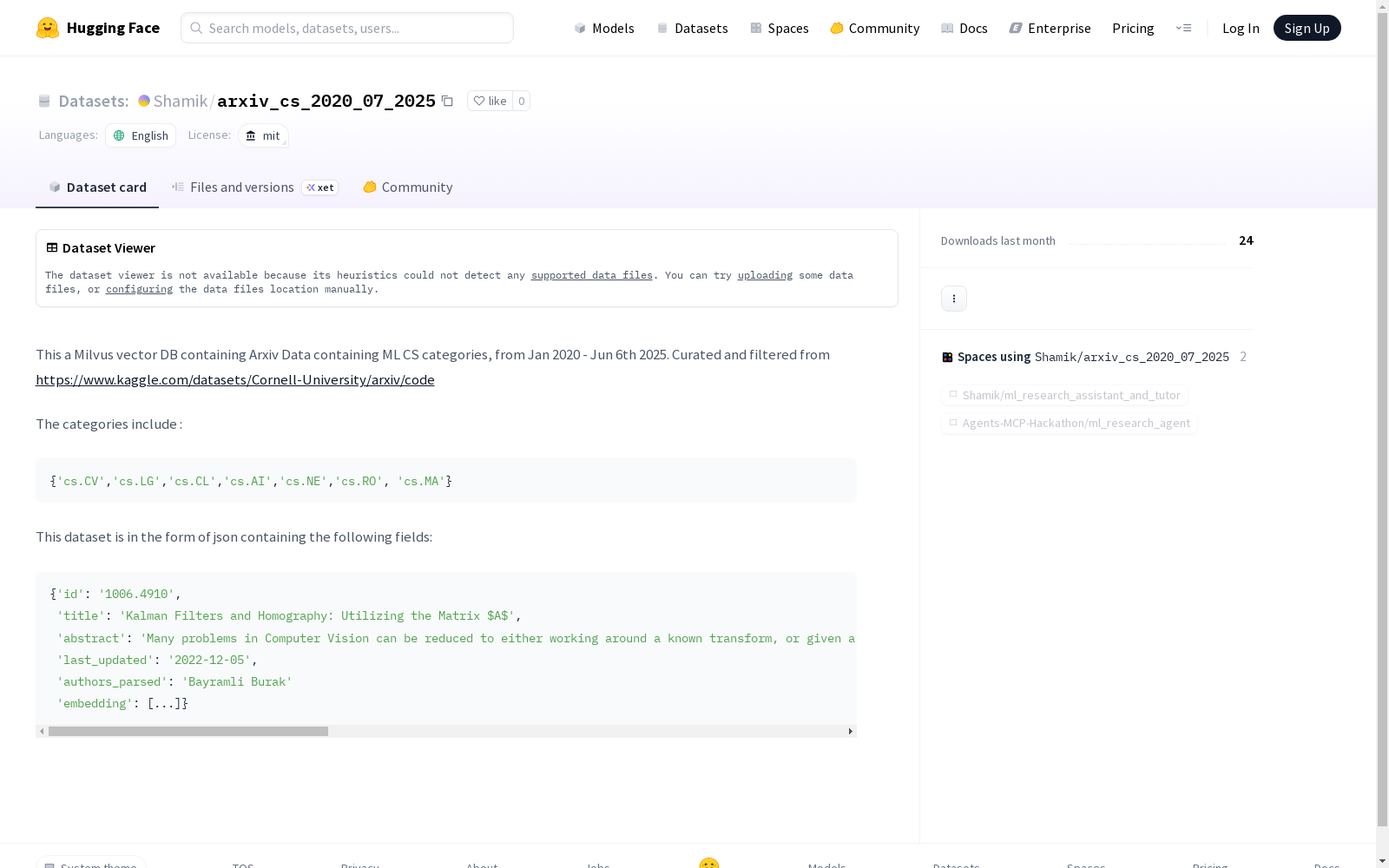This screenshot has width=1389, height=868.
Task: Click the configuring link in Dataset Viewer
Action: click(x=139, y=289)
